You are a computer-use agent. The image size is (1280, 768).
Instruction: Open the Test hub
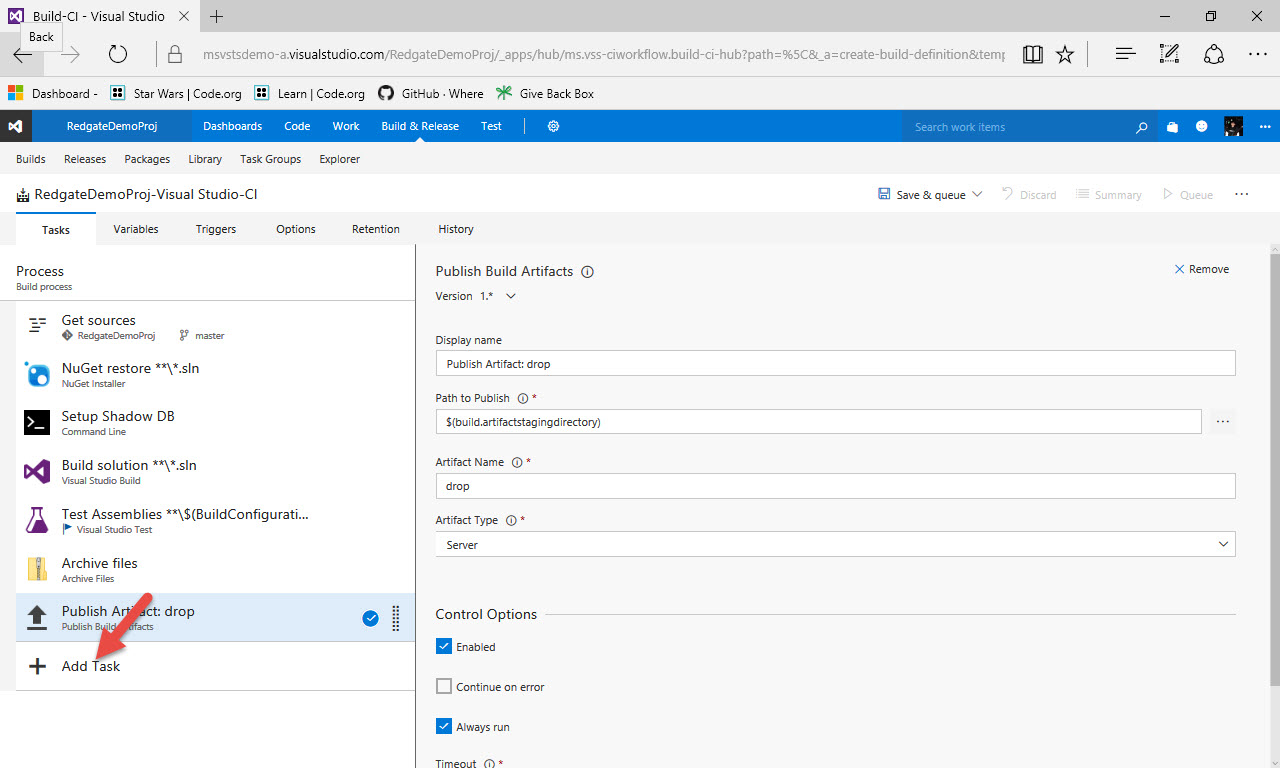coord(491,126)
